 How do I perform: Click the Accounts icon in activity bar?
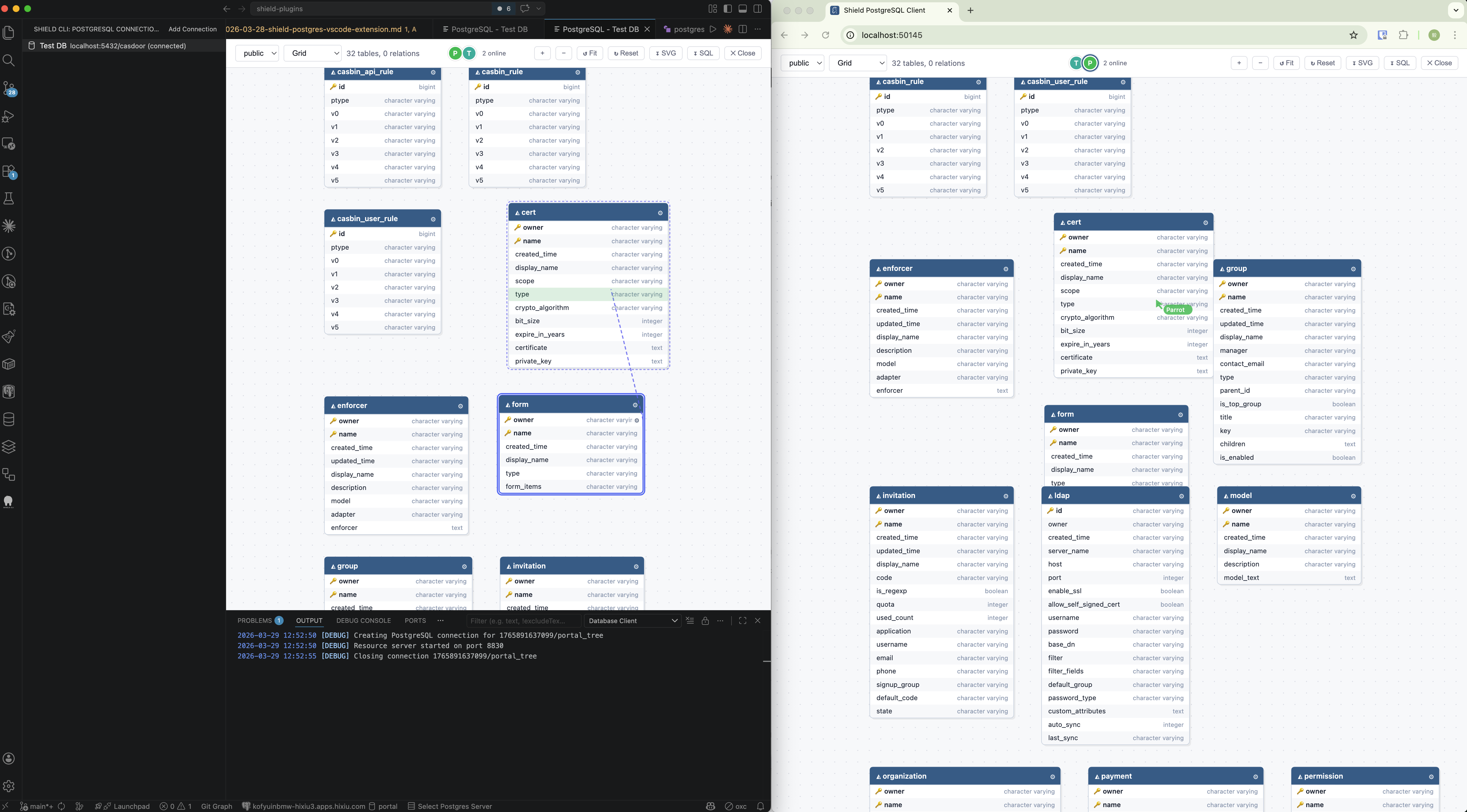tap(9, 758)
